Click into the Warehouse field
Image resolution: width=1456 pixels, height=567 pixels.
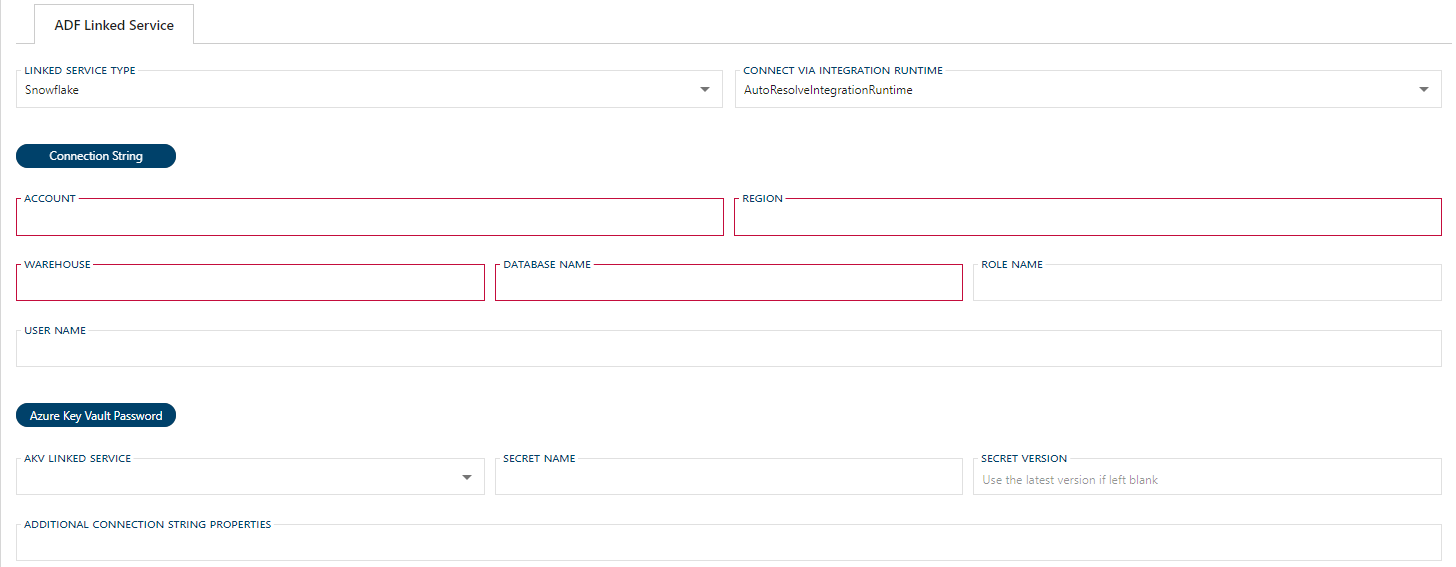(250, 283)
